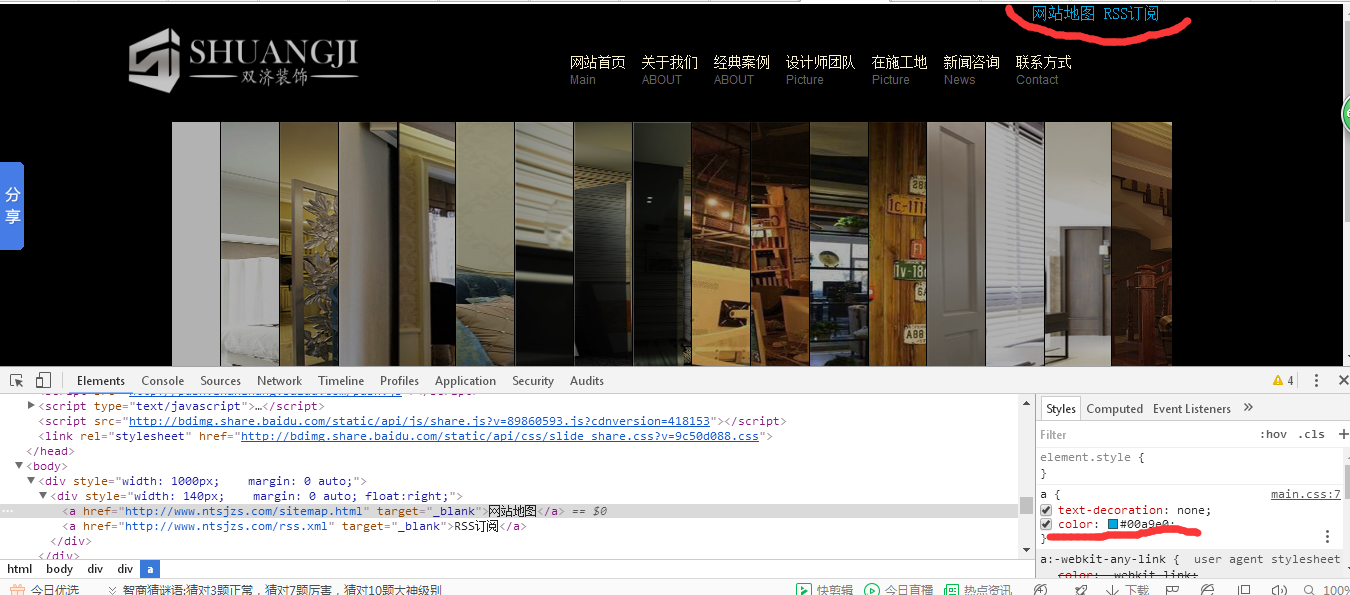
Task: Select the Styles sidebar tab
Action: point(1061,408)
